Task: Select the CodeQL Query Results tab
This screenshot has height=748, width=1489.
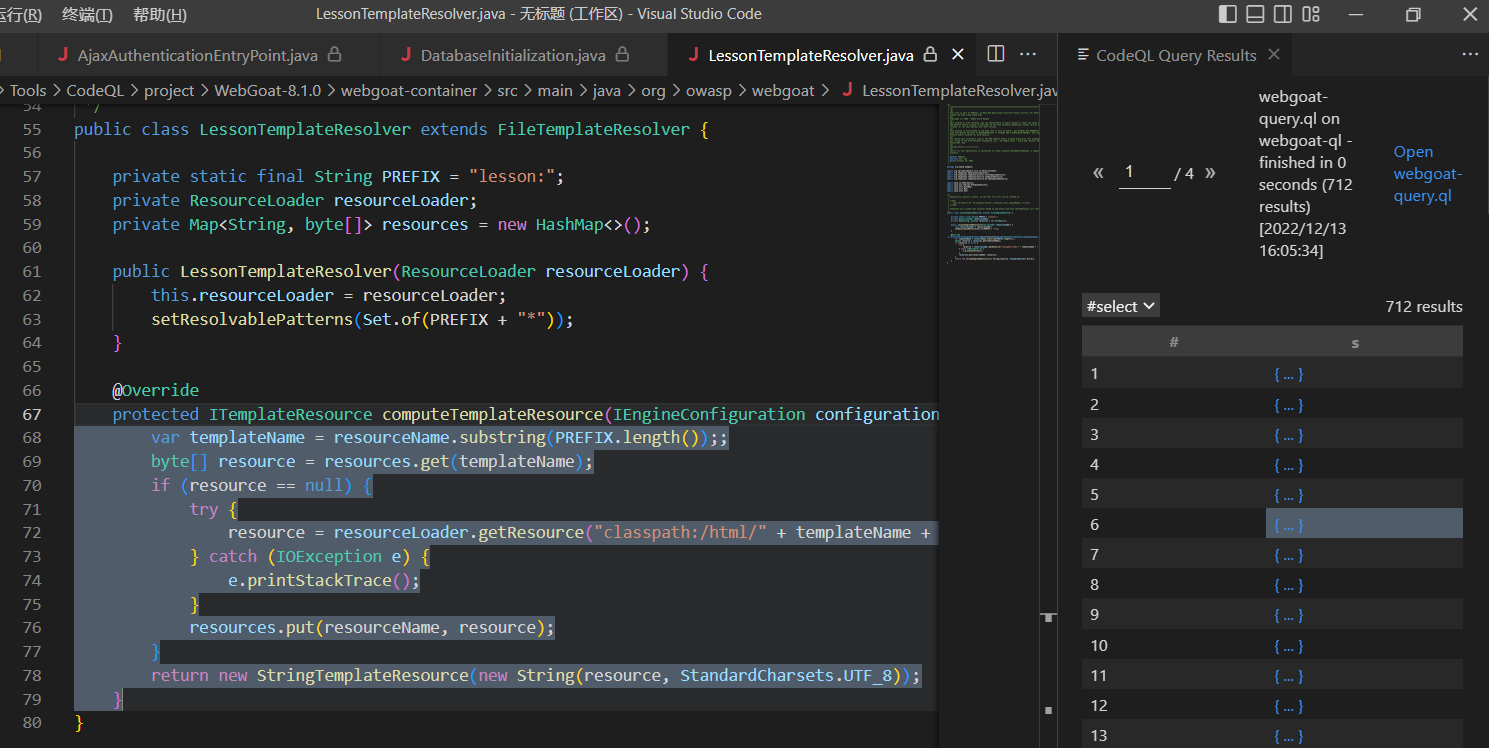Action: tap(1175, 55)
